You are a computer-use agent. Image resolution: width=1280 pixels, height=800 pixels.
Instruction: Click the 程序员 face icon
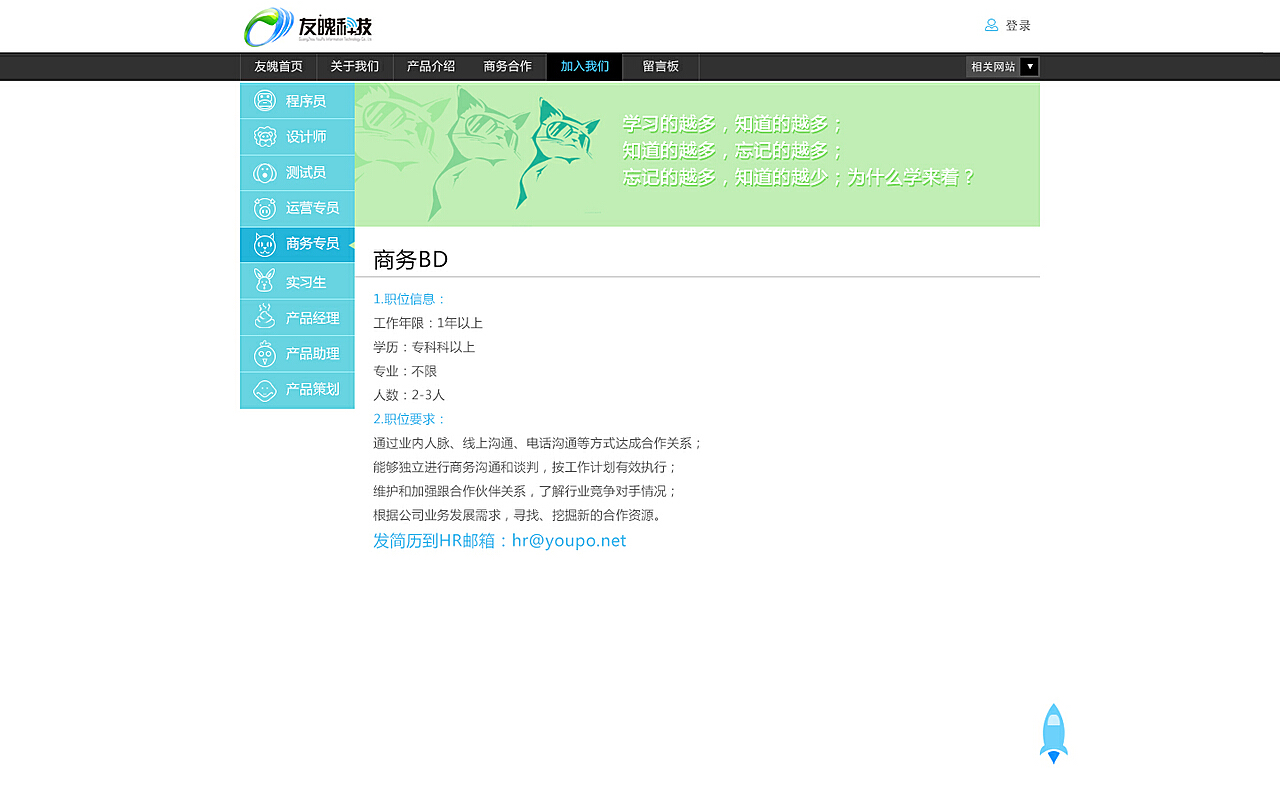[265, 101]
